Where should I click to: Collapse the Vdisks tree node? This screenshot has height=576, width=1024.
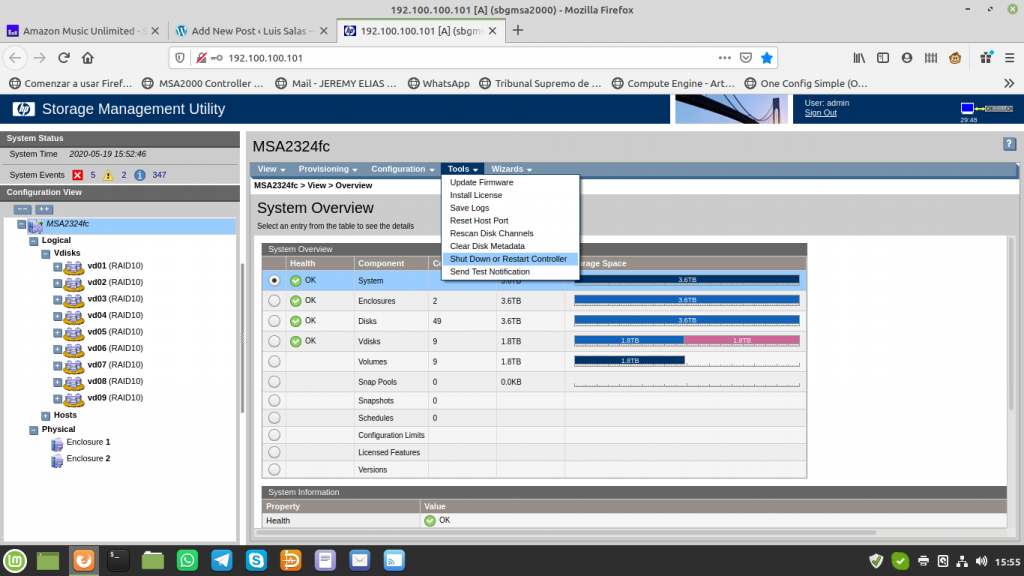click(46, 254)
